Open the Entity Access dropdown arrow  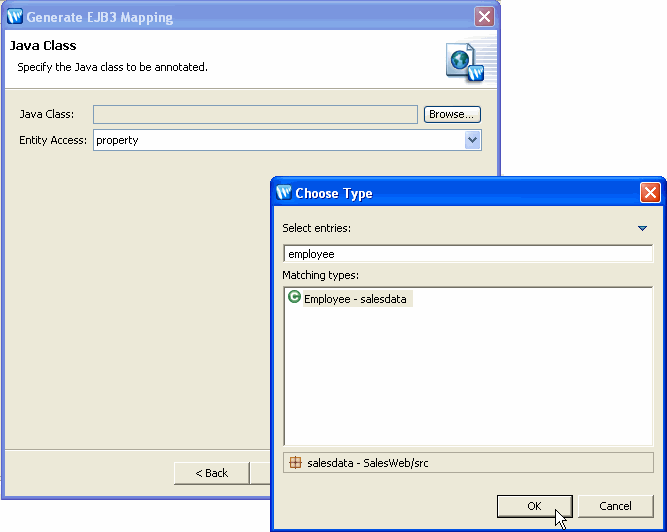click(x=473, y=140)
